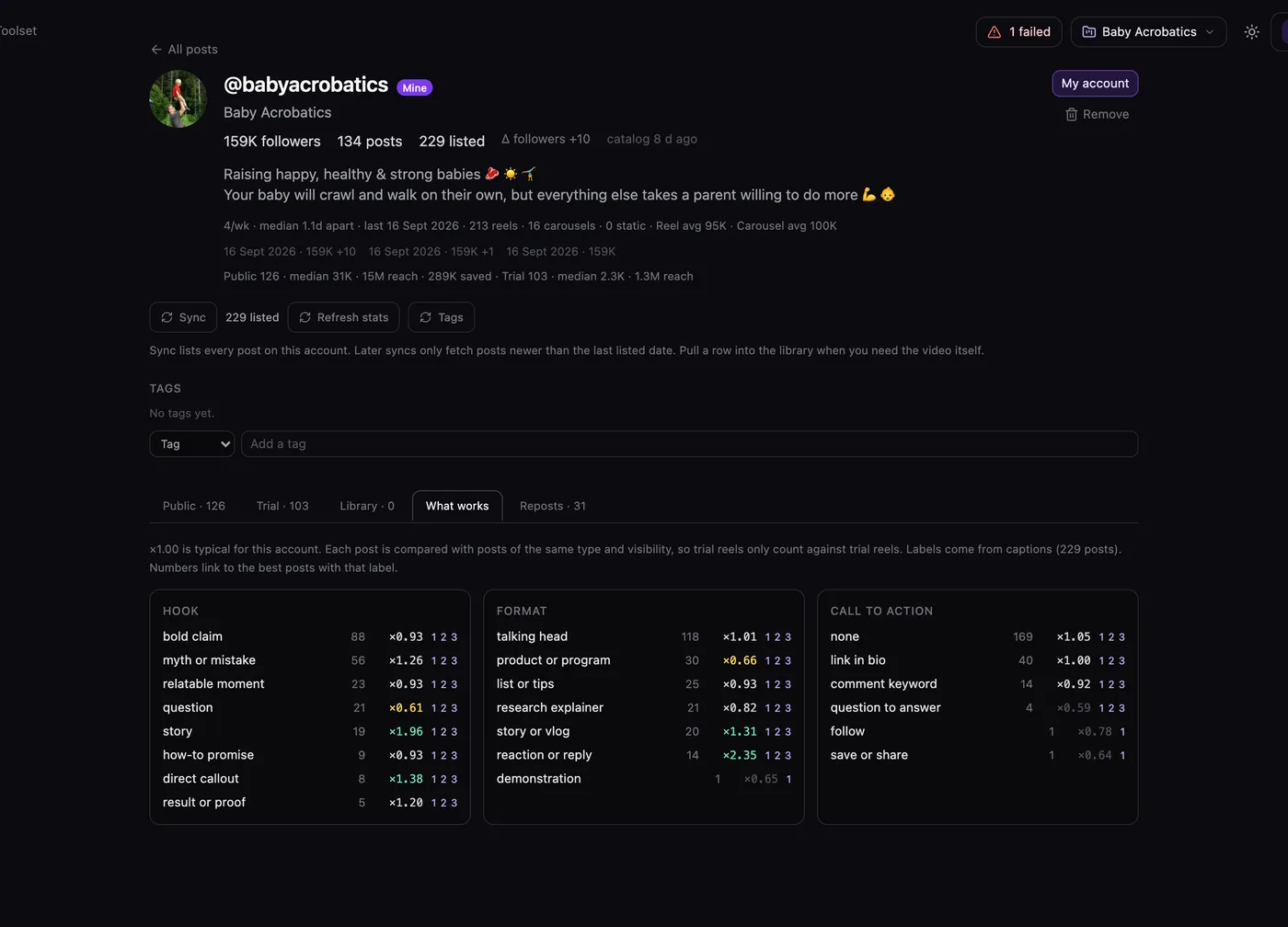The width and height of the screenshot is (1288, 927).
Task: Open best post 1 for research explainer
Action: click(767, 708)
